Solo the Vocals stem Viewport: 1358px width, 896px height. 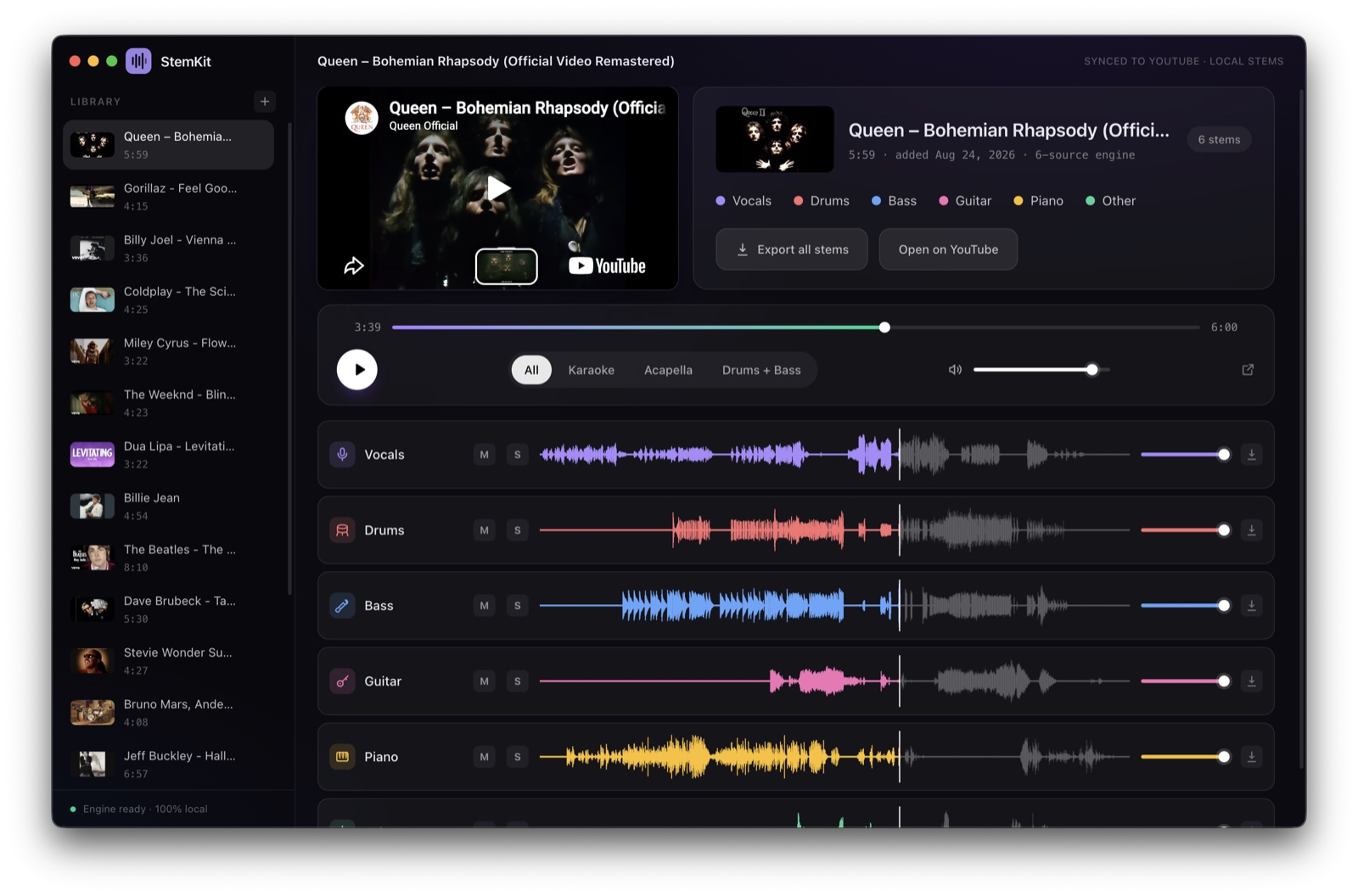click(x=517, y=455)
